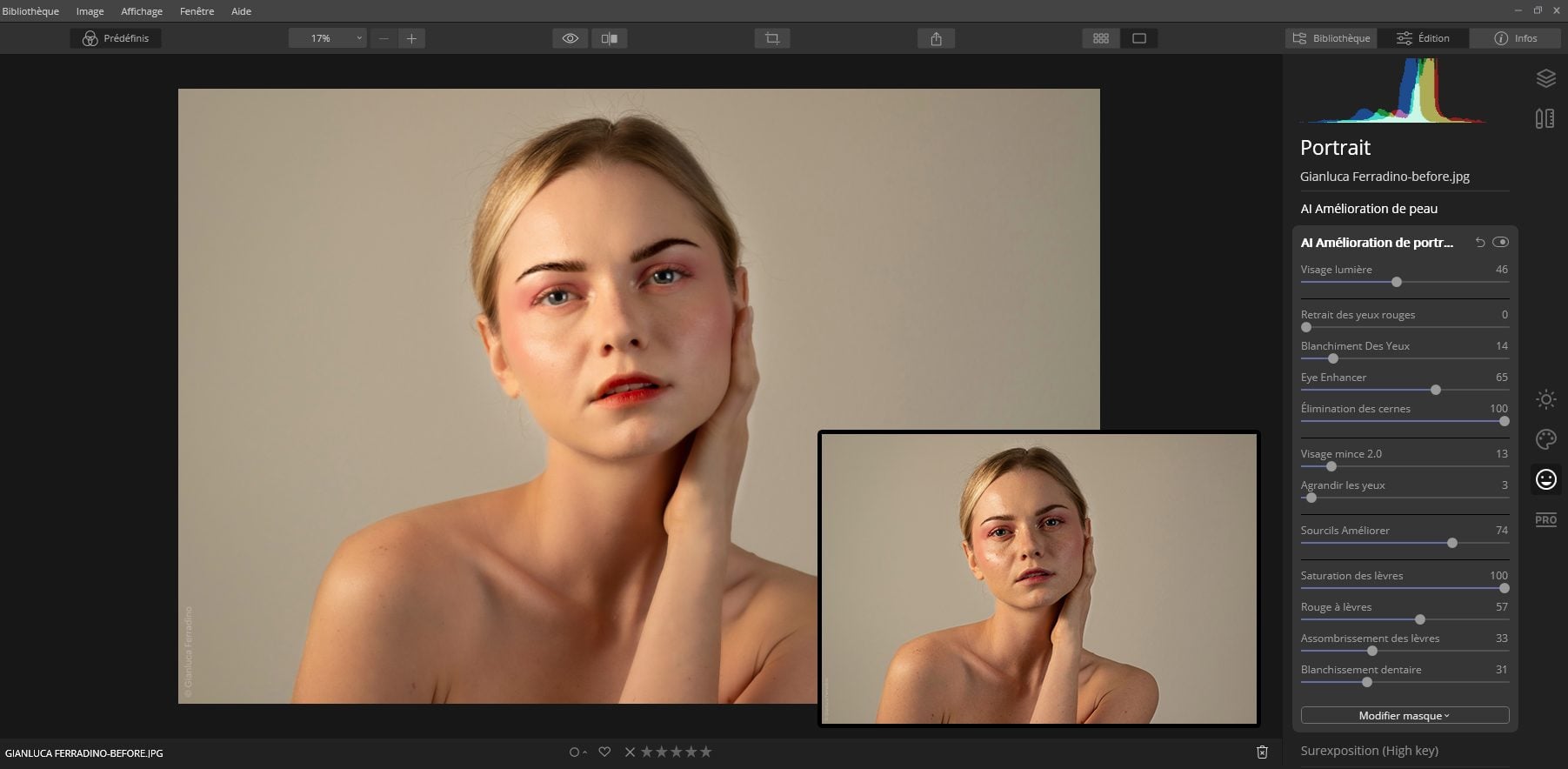Delete photo with trash icon
Image resolution: width=1568 pixels, height=769 pixels.
pyautogui.click(x=1262, y=752)
